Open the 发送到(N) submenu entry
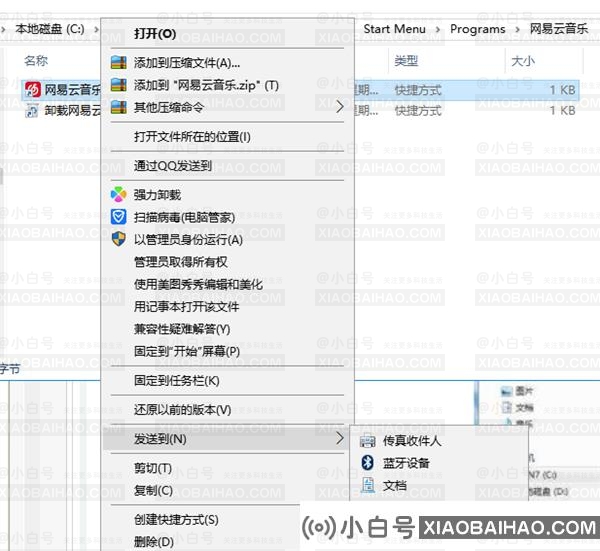Viewport: 600px width, 551px height. point(227,439)
